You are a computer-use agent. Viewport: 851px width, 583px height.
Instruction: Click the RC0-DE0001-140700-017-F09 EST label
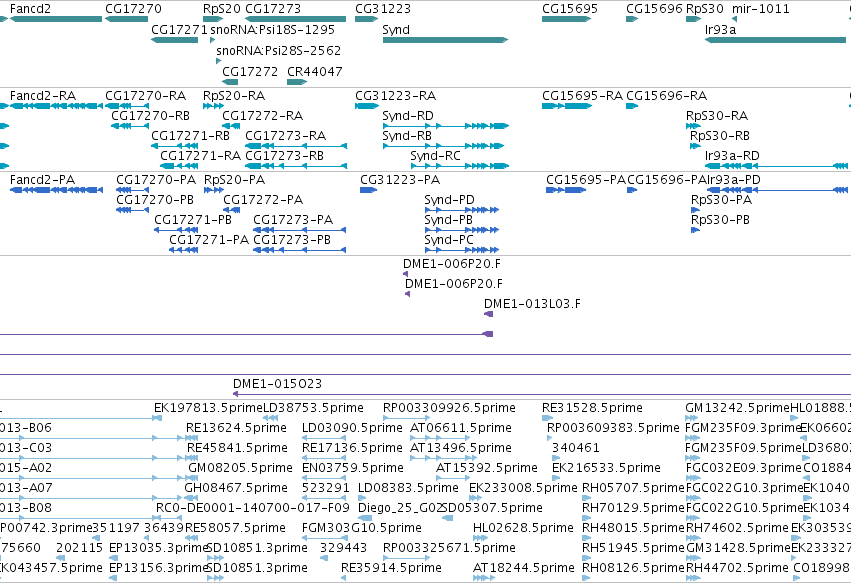click(253, 508)
